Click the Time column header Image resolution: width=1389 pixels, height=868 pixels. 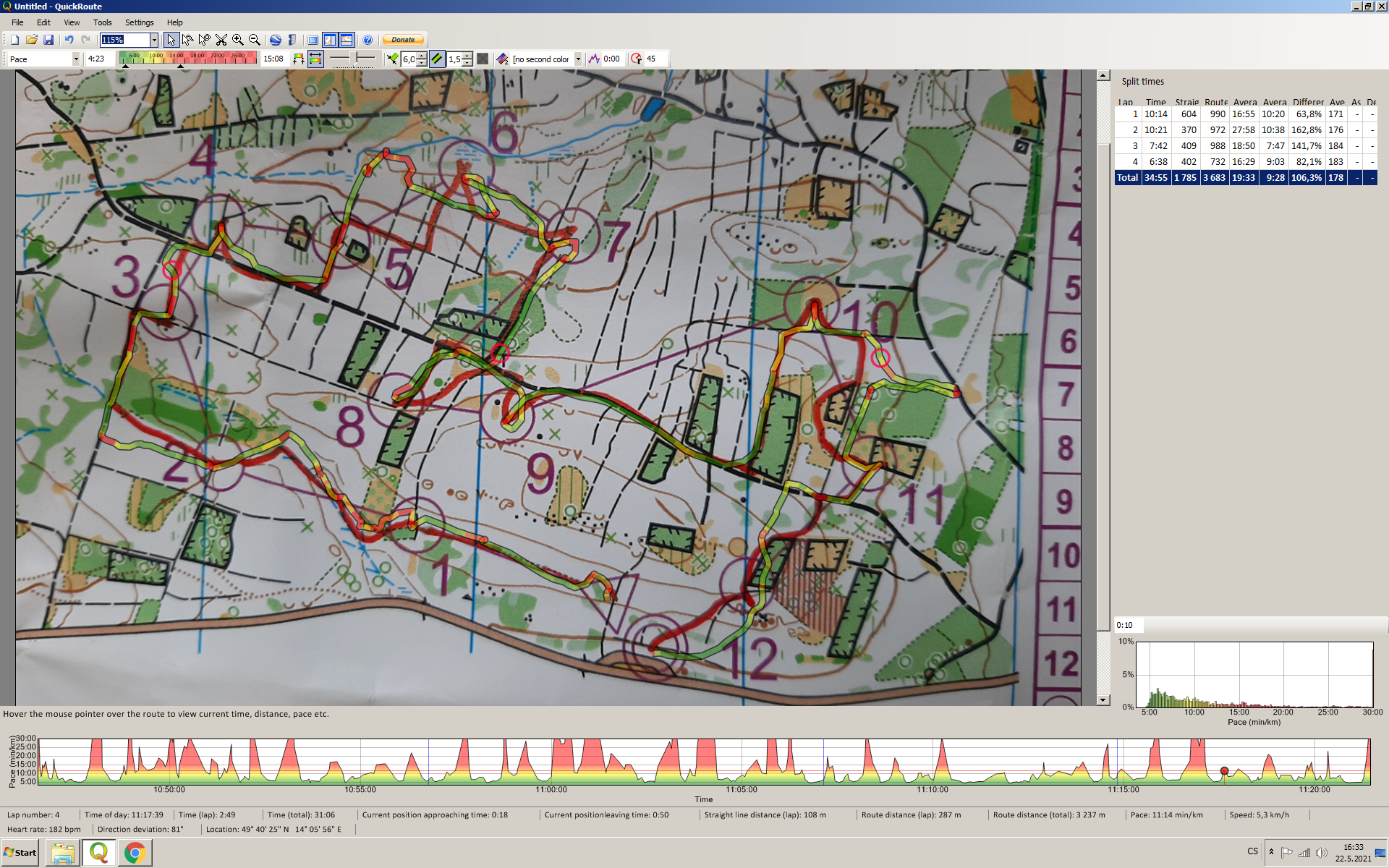(x=1155, y=102)
